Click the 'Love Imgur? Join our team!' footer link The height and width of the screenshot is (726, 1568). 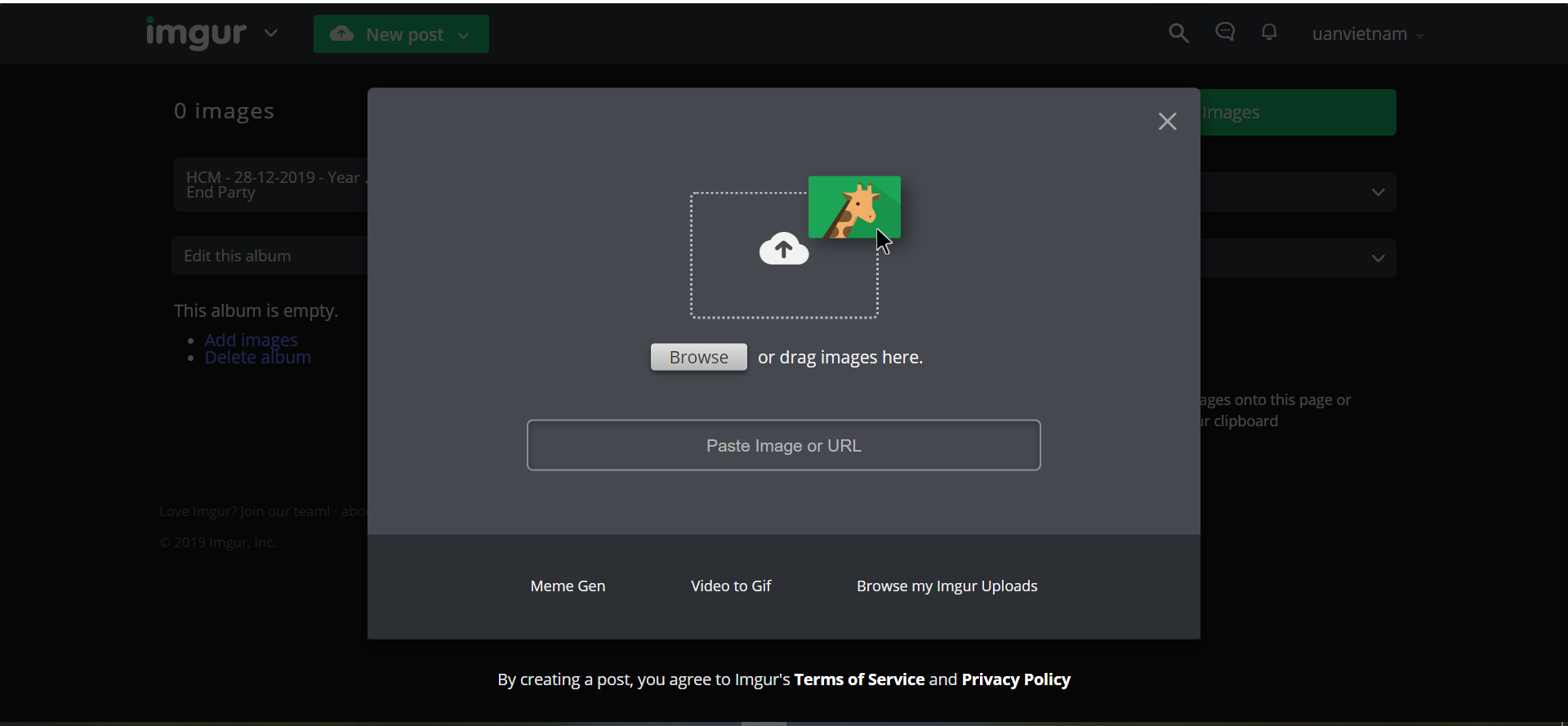click(x=244, y=511)
